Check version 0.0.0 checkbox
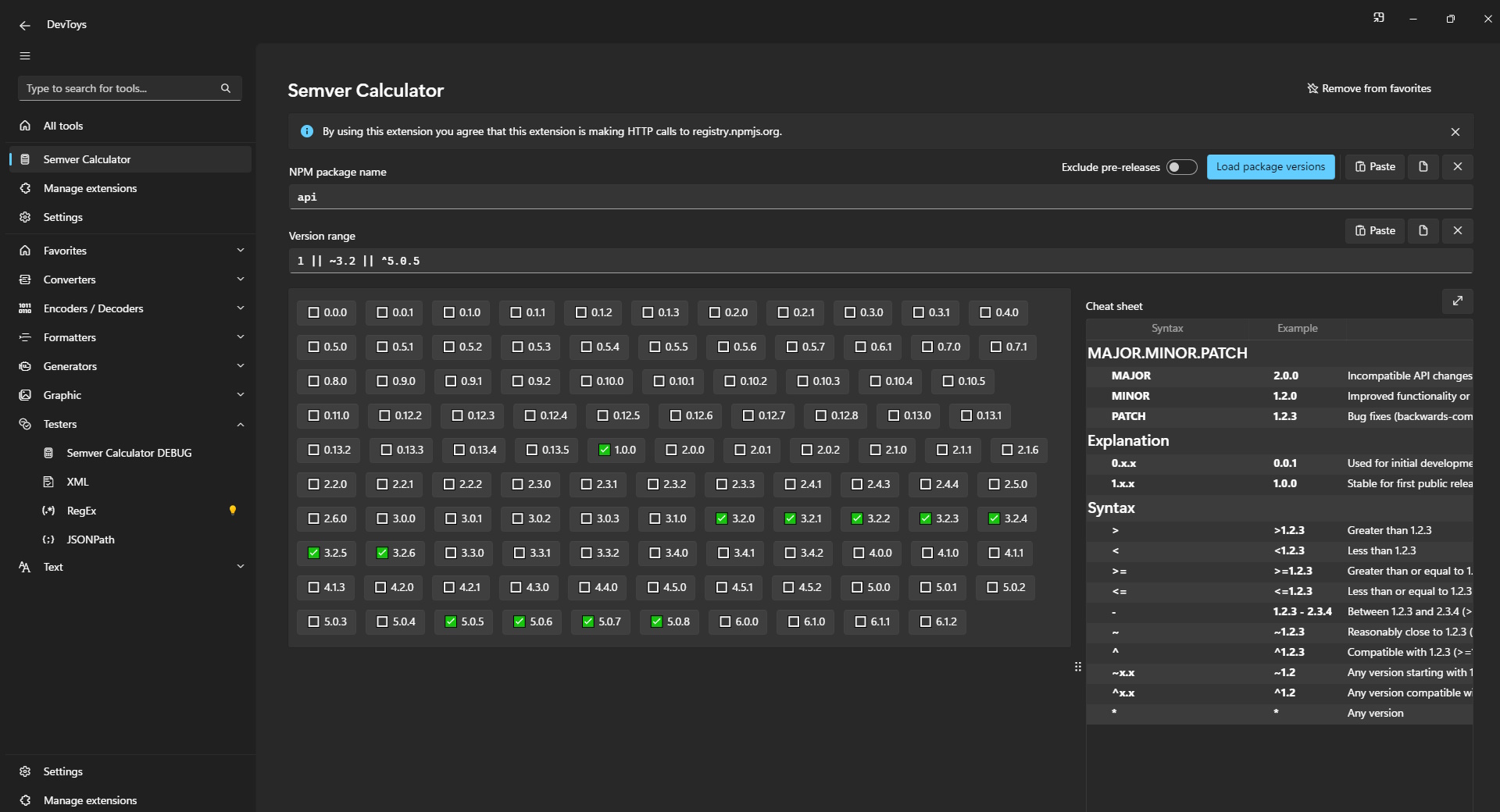This screenshot has height=812, width=1500. point(313,312)
